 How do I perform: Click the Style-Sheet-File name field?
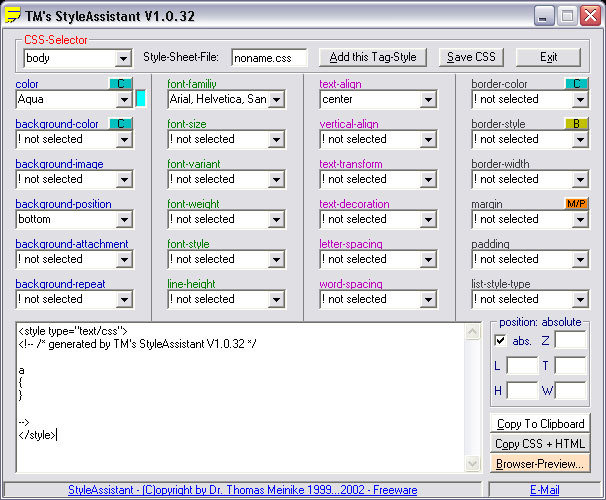pos(269,58)
